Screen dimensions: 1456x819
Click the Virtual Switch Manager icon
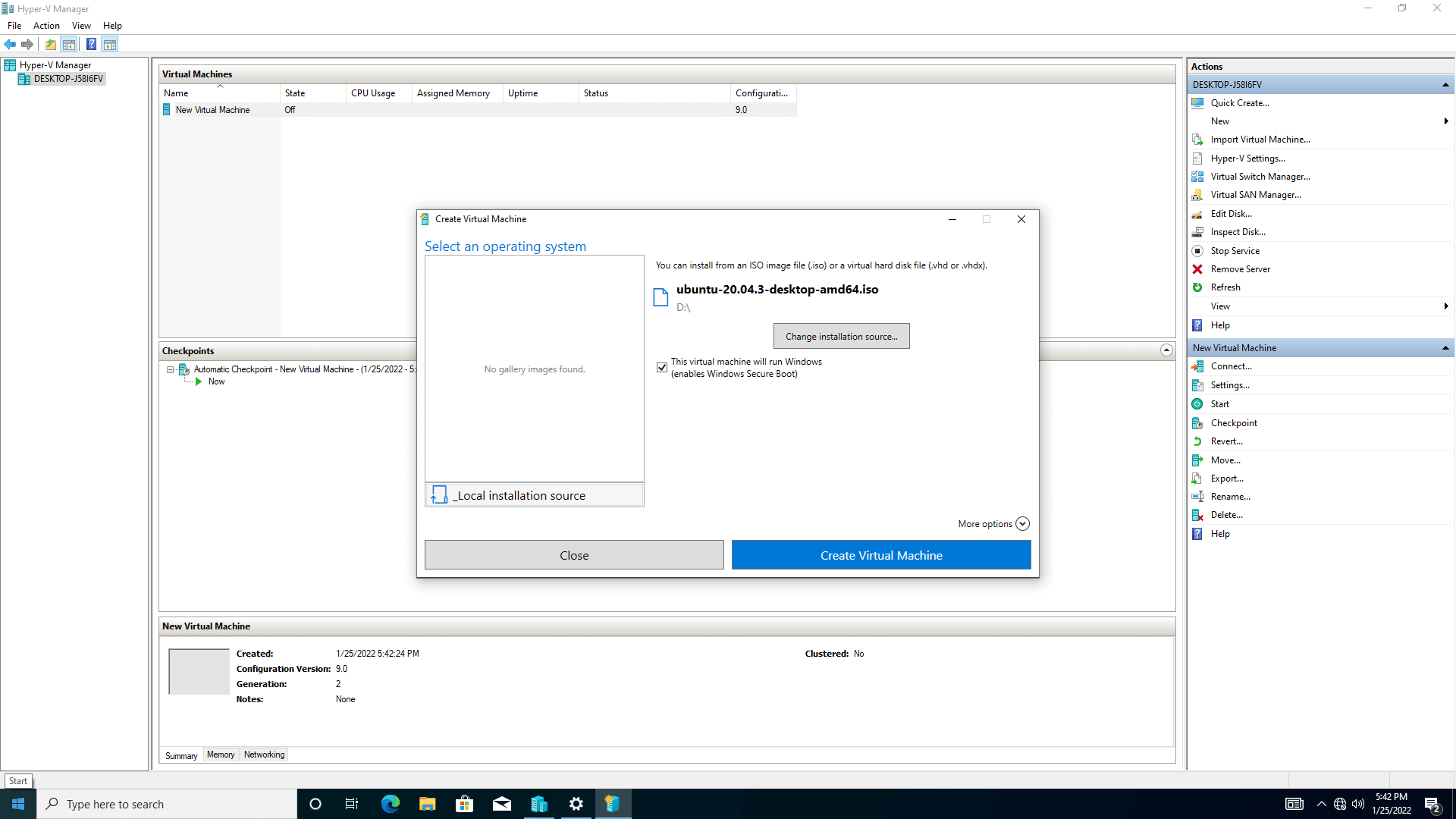(1199, 176)
